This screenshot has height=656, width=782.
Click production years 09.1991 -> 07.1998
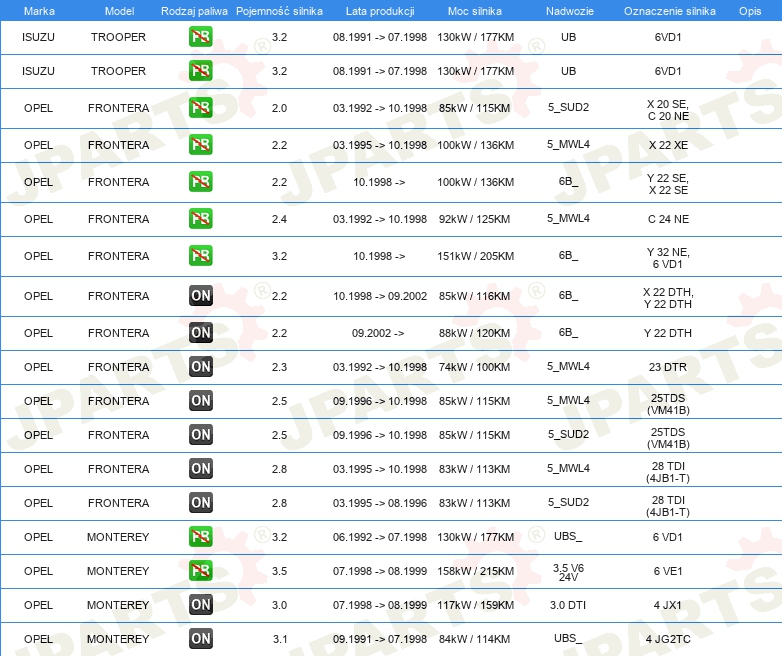[380, 639]
